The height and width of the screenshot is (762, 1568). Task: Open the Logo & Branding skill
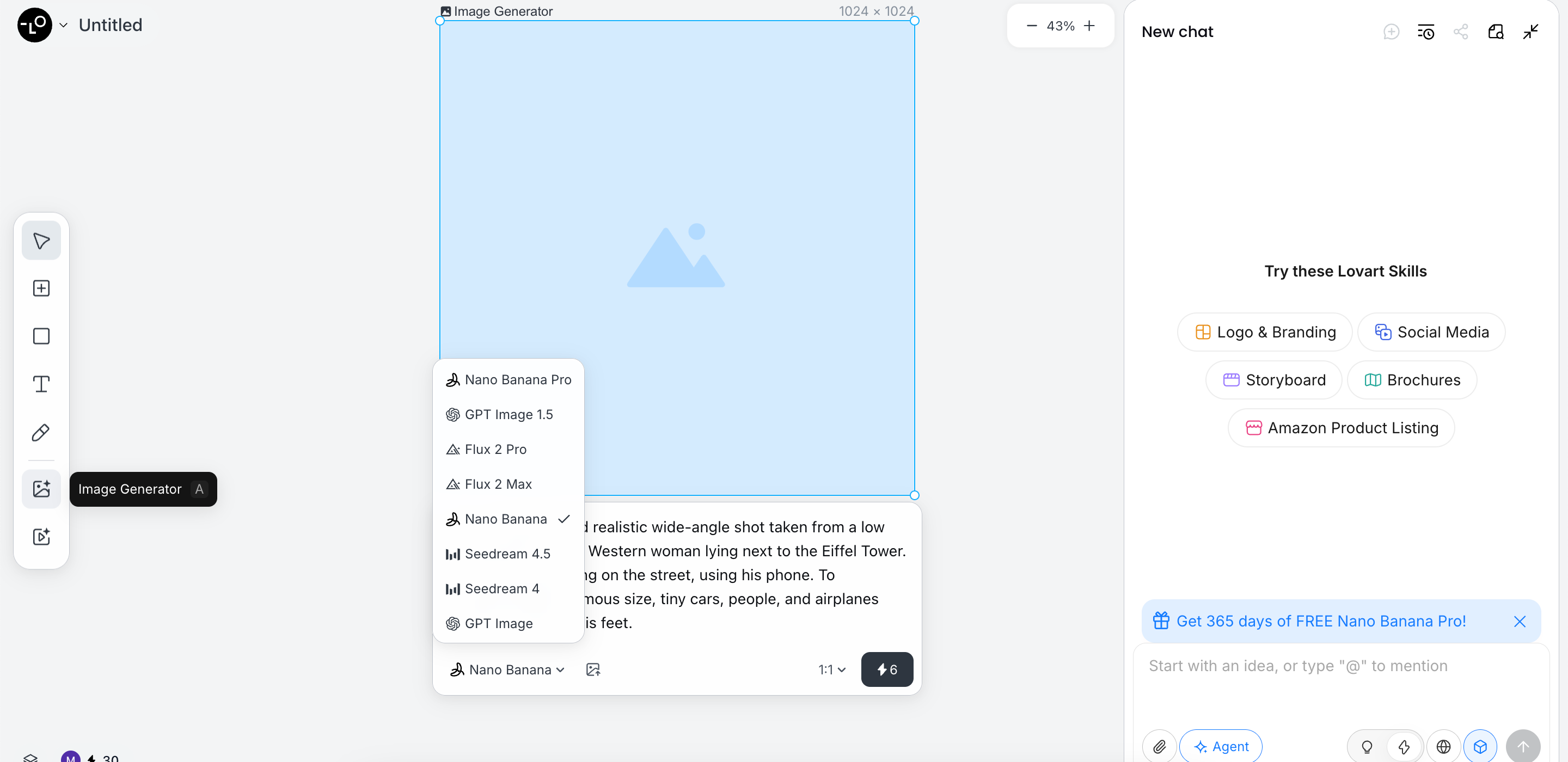[x=1264, y=331]
